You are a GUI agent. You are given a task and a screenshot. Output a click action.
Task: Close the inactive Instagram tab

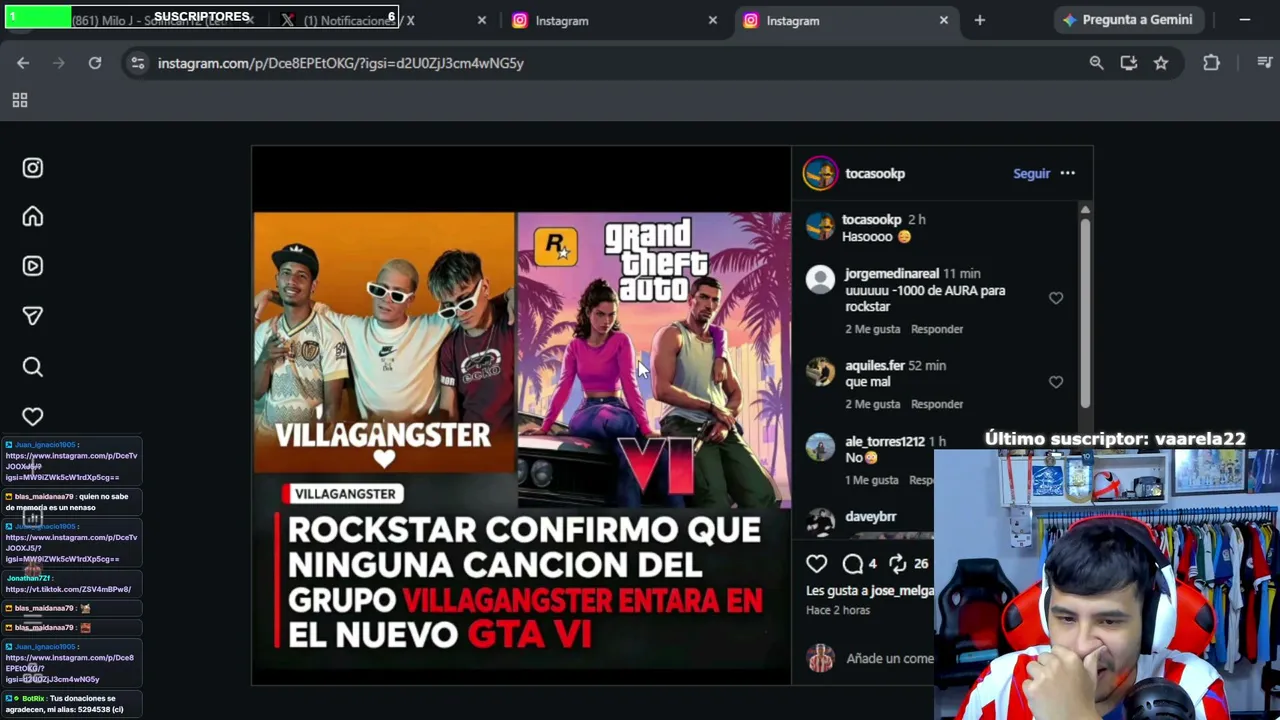tap(713, 20)
